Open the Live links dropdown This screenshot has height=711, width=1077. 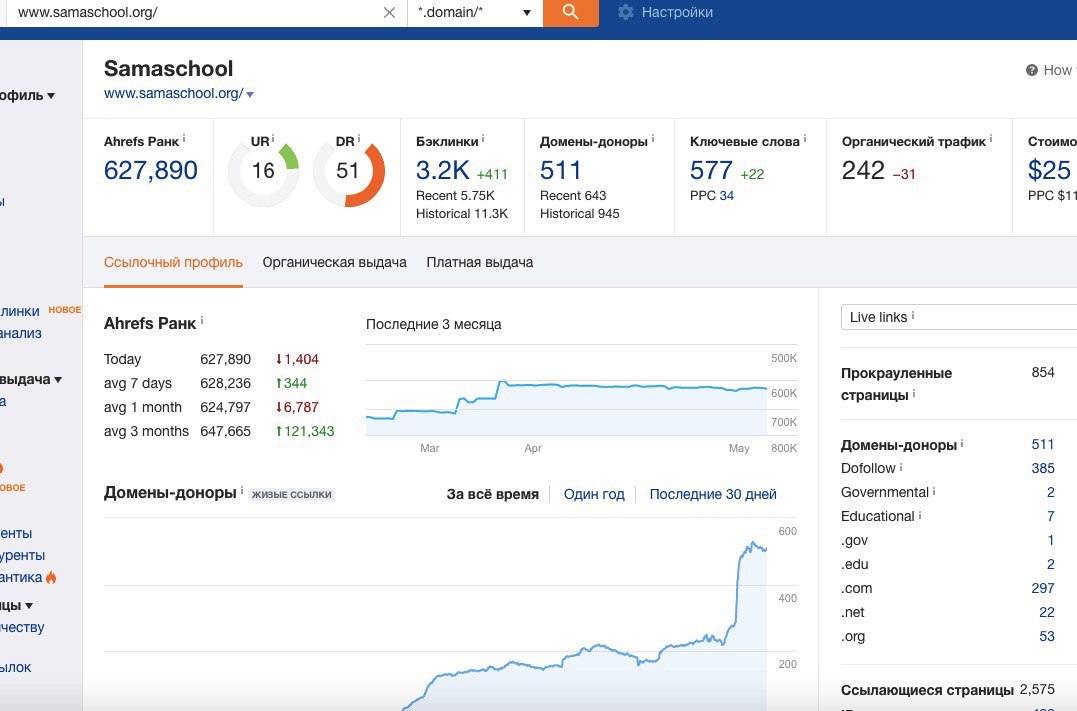coord(959,317)
